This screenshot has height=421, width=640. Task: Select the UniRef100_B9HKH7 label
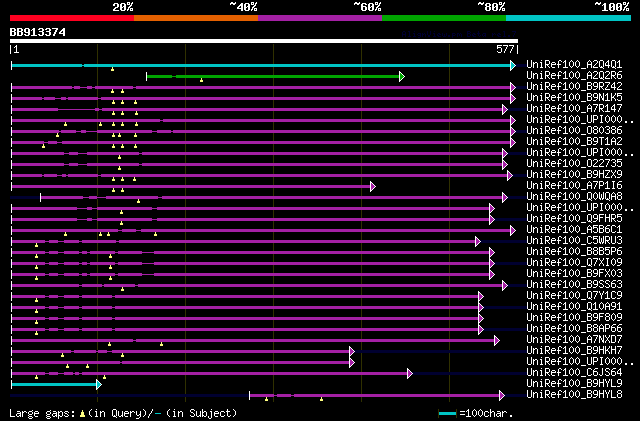(x=574, y=351)
